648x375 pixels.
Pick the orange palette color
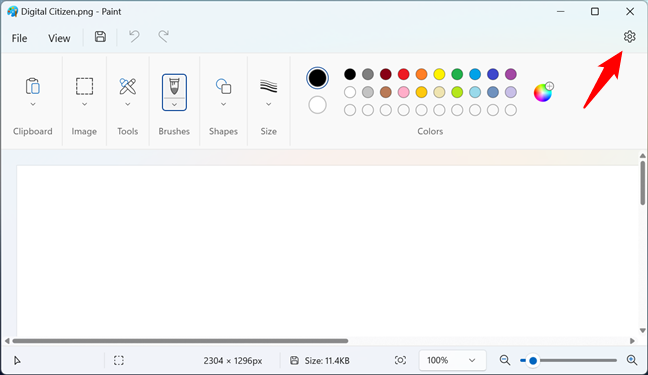[x=422, y=74]
